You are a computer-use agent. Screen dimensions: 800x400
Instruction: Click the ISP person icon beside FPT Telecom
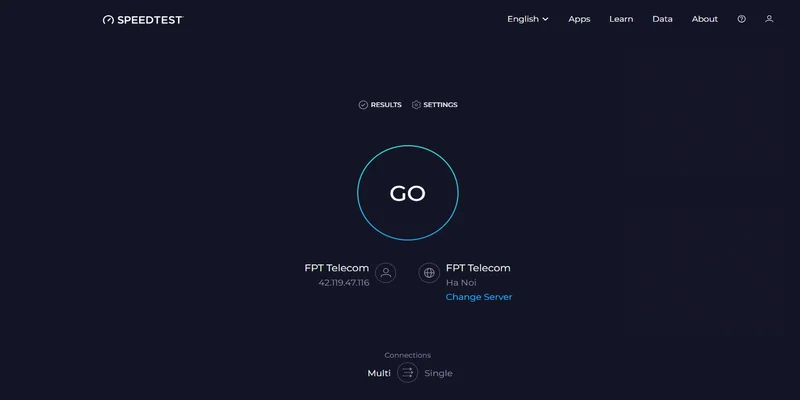386,273
